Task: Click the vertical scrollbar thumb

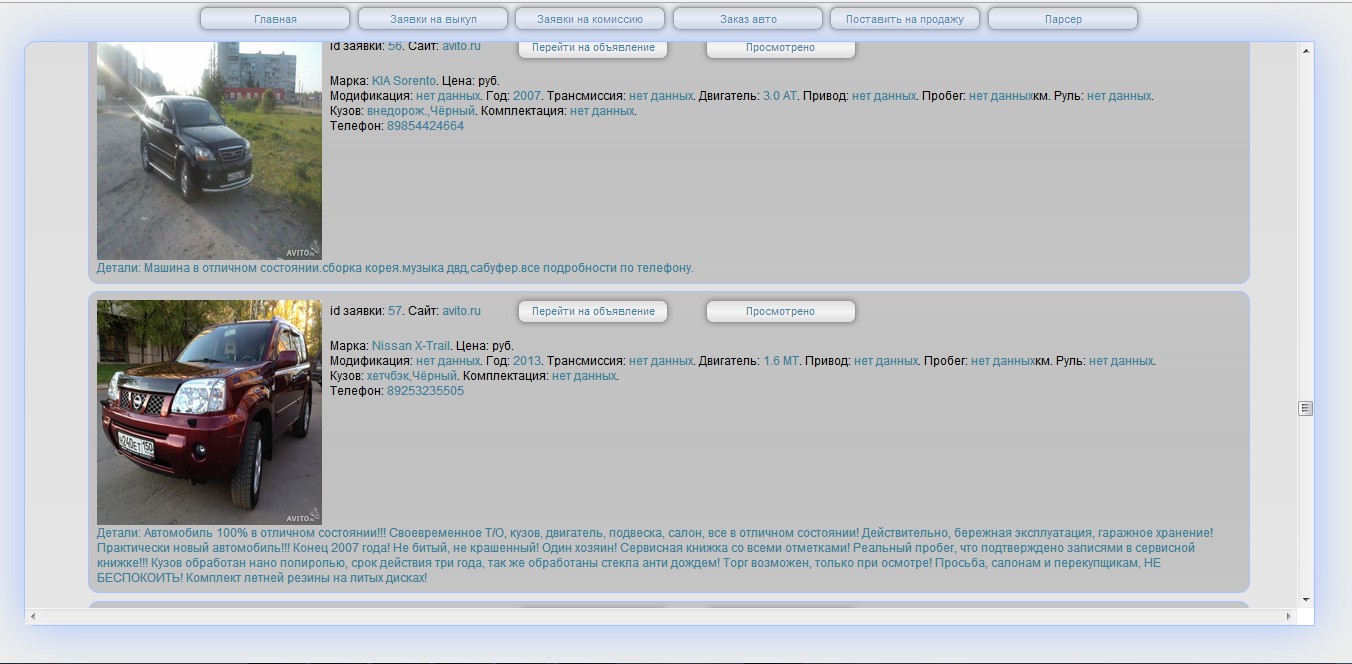Action: click(x=1306, y=408)
